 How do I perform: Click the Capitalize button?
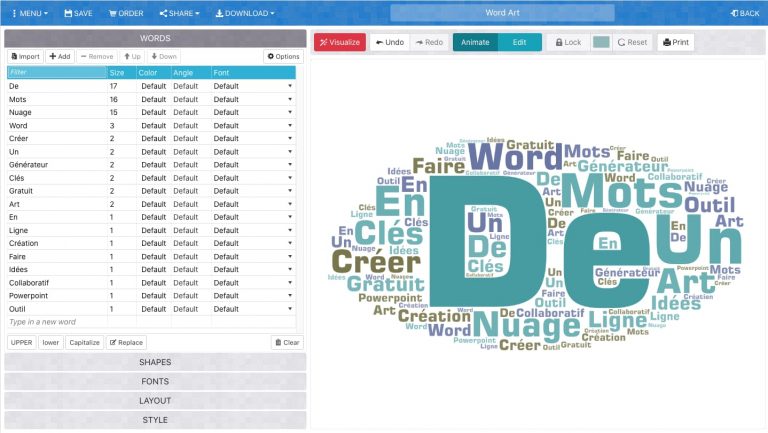84,342
